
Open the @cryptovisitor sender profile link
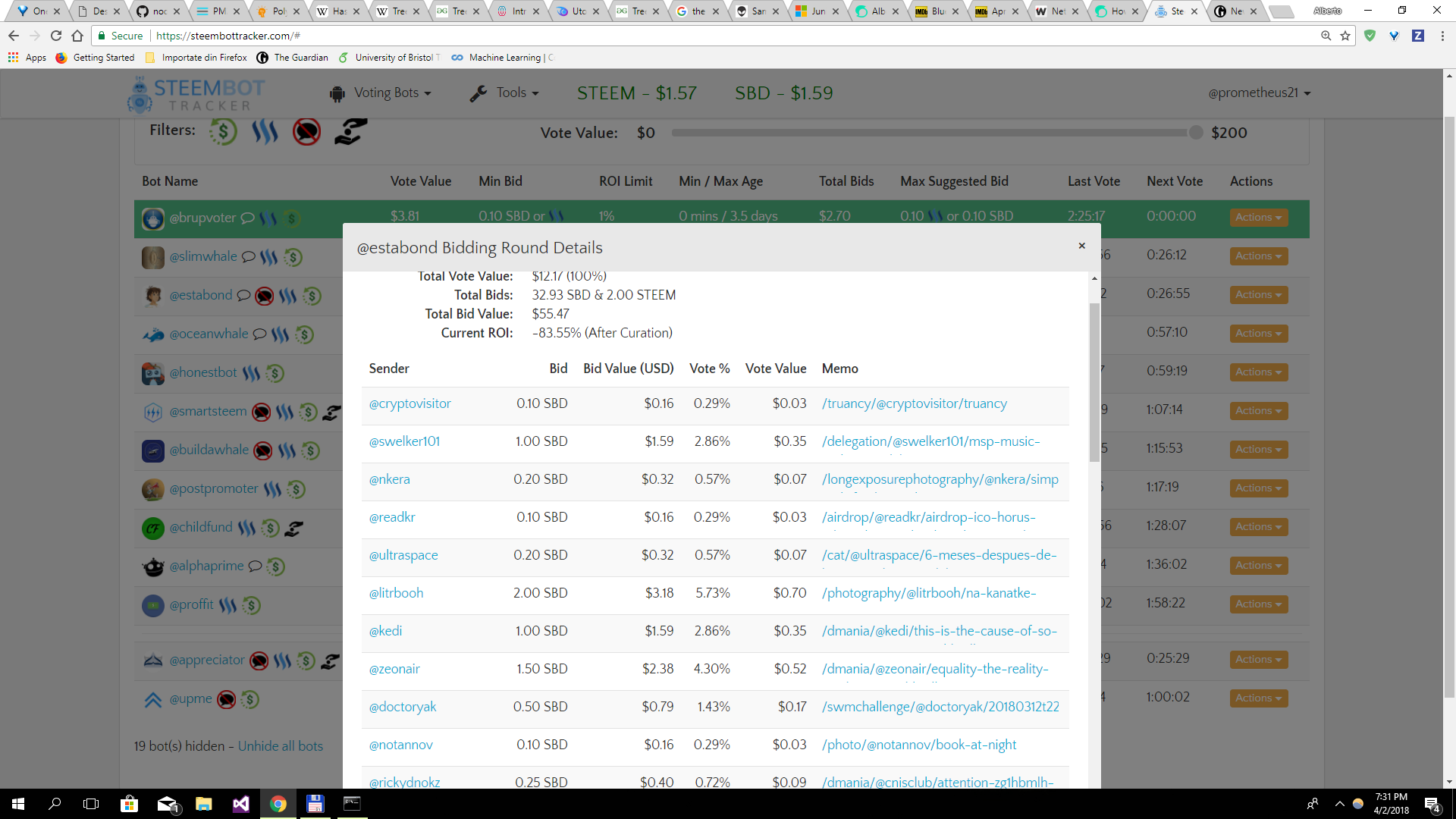[x=409, y=403]
